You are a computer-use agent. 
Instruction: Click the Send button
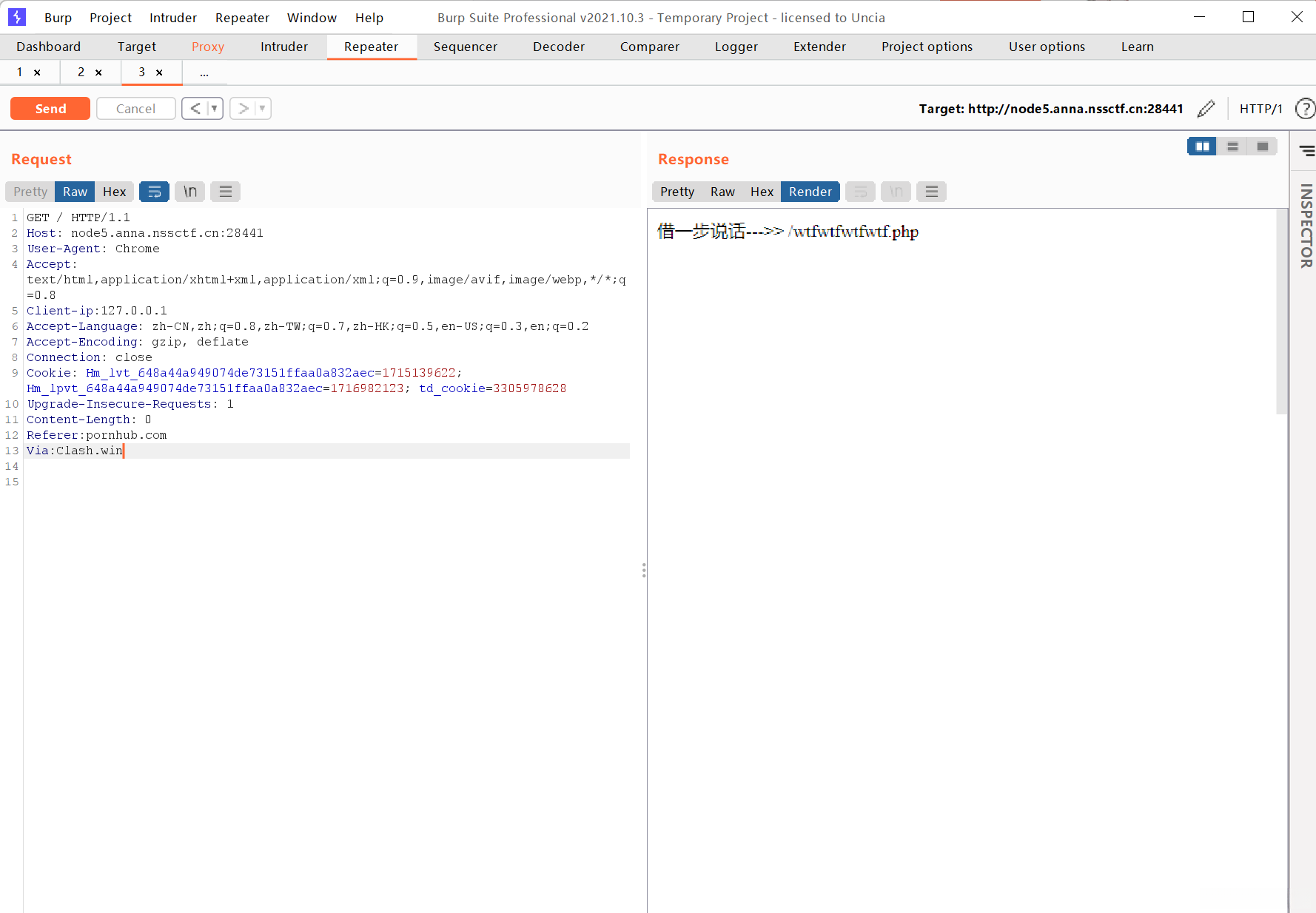50,109
